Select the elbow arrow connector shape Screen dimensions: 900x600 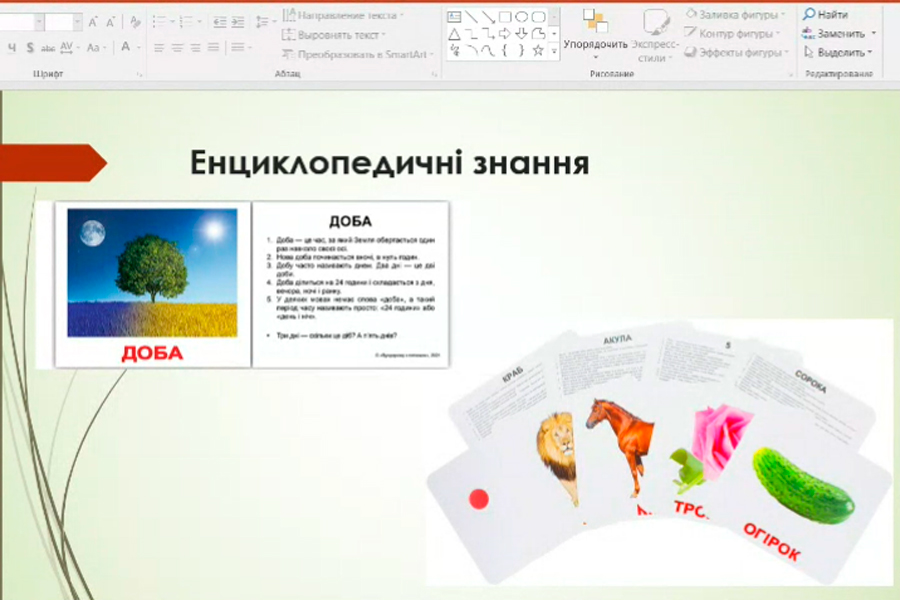point(488,34)
